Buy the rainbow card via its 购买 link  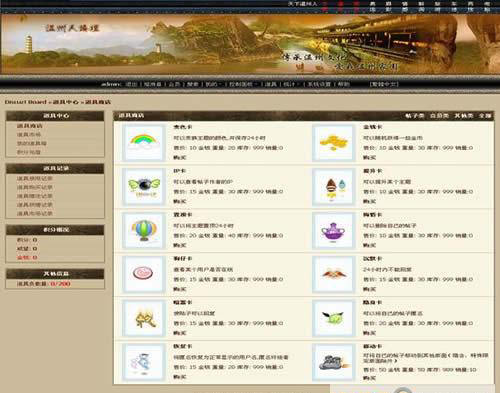pyautogui.click(x=180, y=157)
